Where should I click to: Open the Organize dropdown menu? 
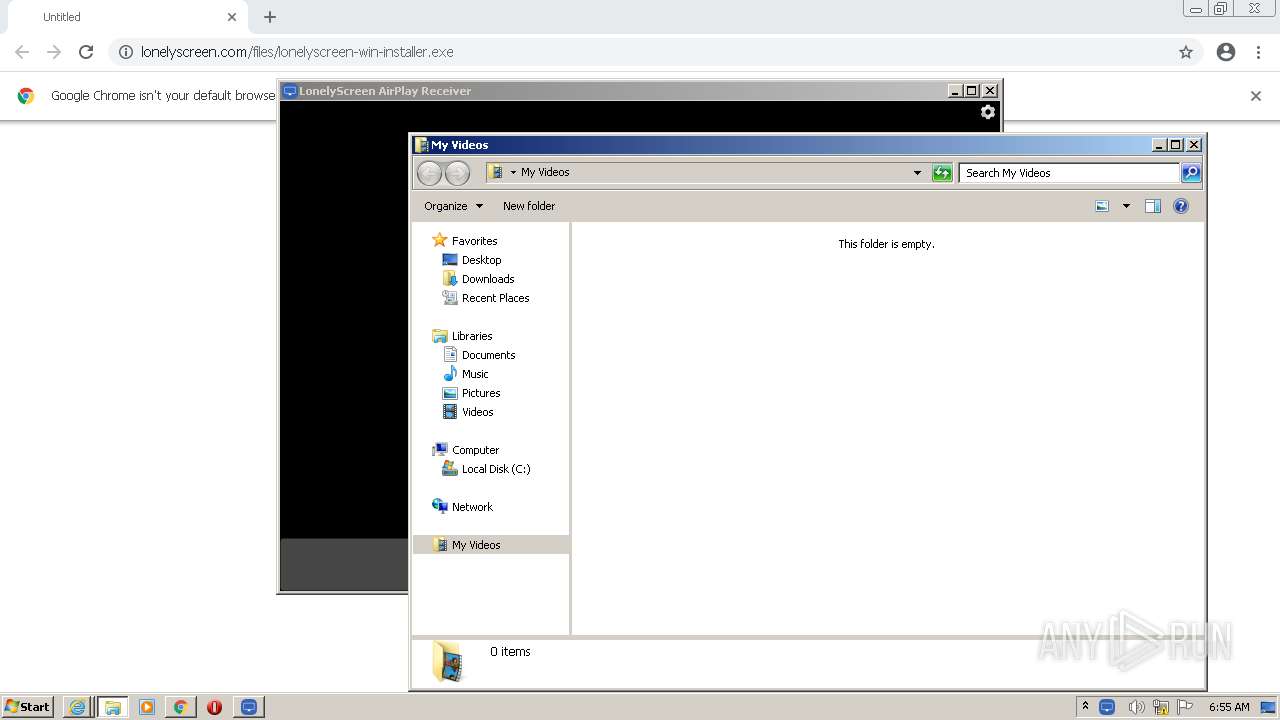[453, 206]
